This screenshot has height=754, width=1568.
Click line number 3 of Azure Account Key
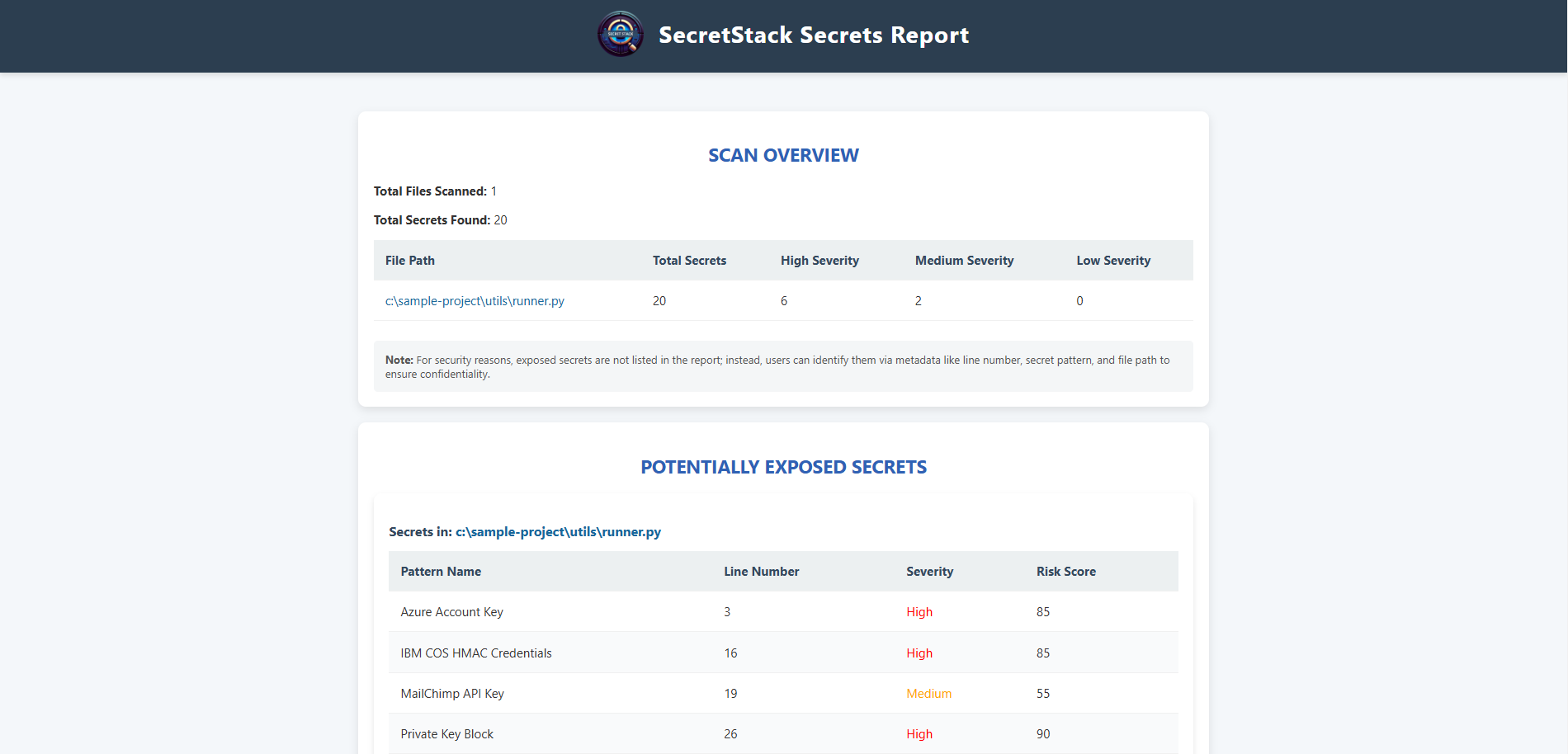click(727, 612)
